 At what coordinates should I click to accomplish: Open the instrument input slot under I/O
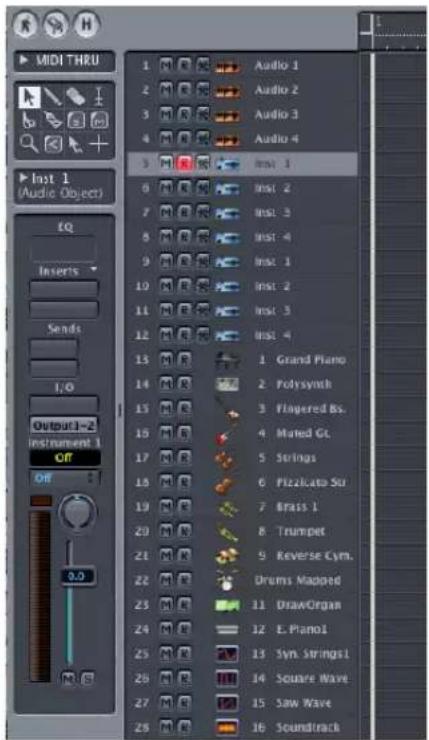pos(64,404)
